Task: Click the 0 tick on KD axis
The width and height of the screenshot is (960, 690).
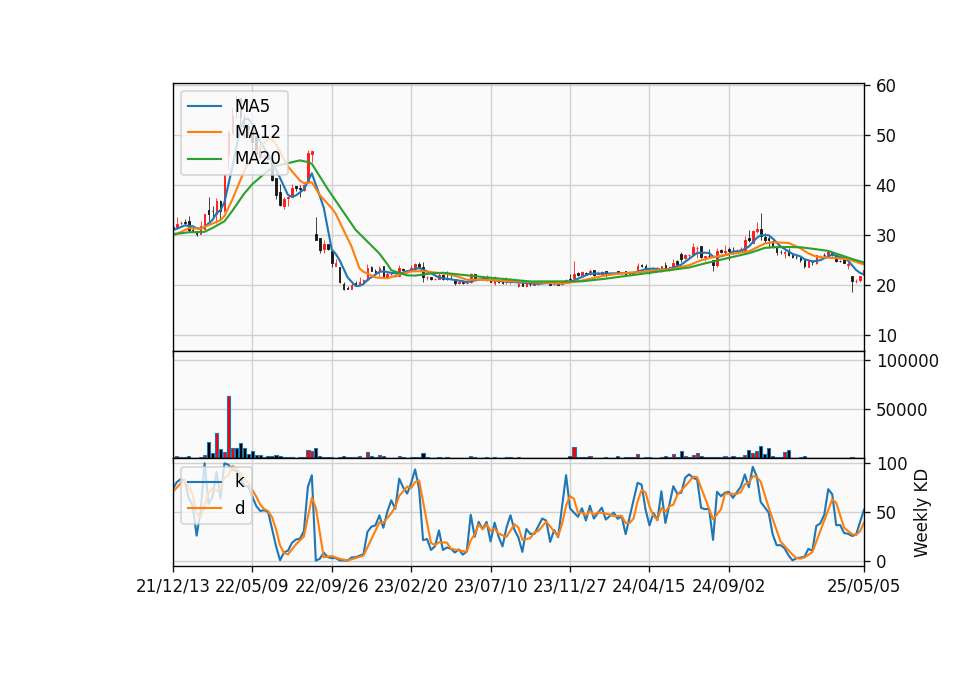Action: pos(881,561)
